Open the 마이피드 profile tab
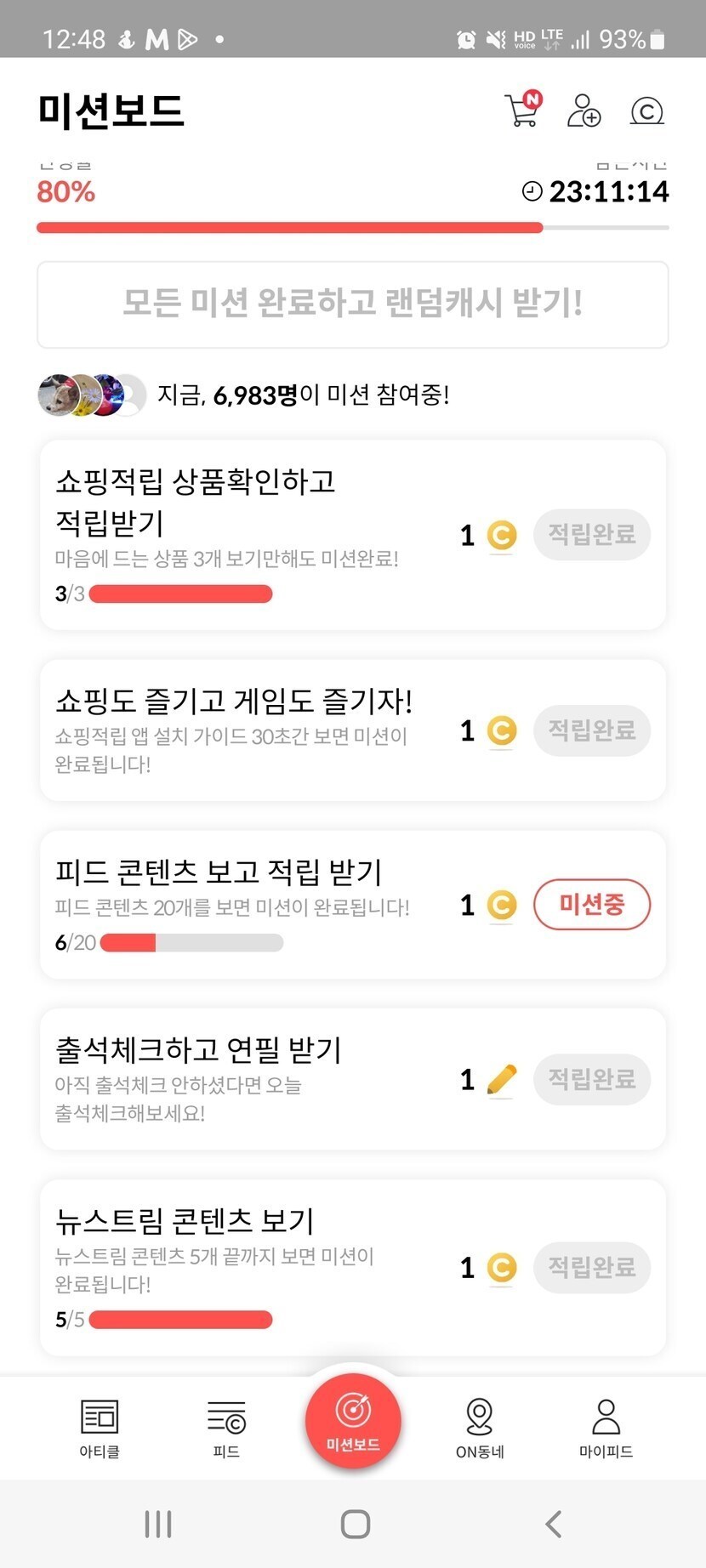 [x=606, y=1428]
